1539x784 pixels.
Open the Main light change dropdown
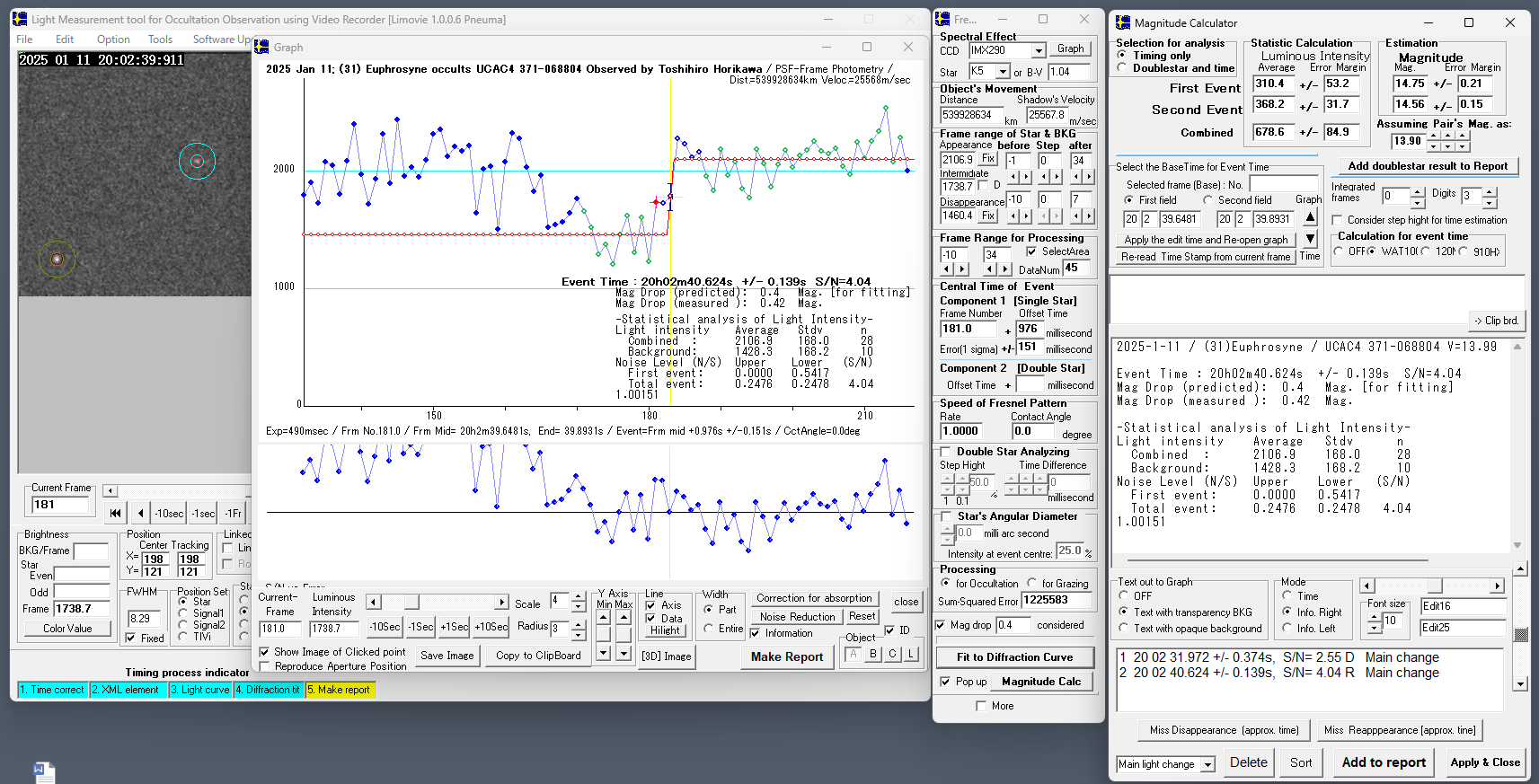(1207, 764)
